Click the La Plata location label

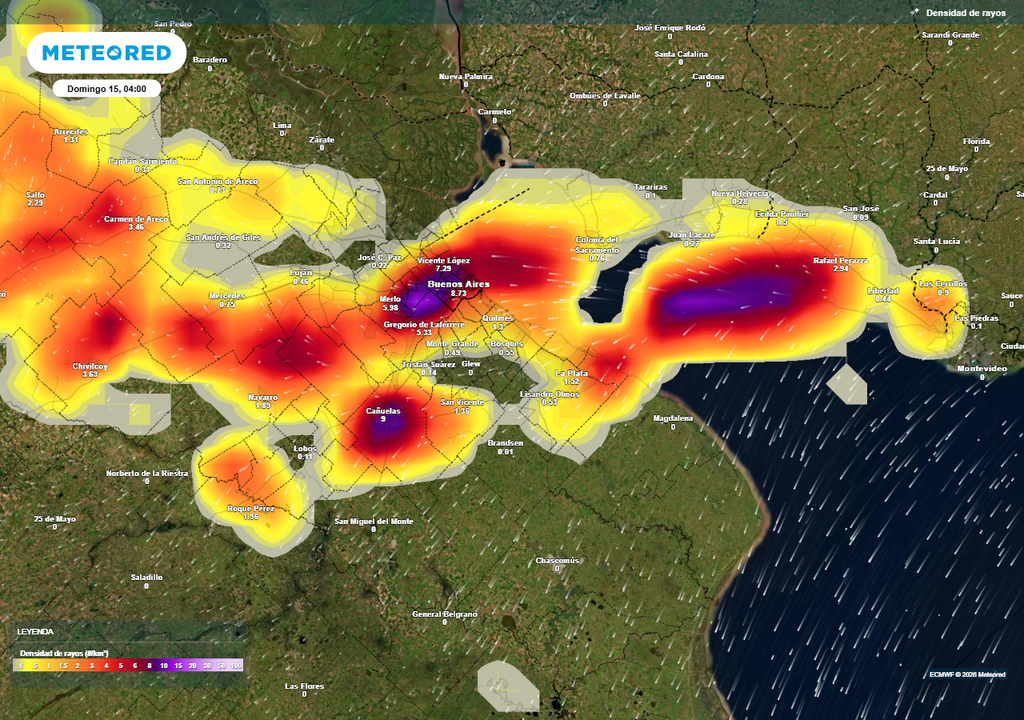(x=571, y=373)
